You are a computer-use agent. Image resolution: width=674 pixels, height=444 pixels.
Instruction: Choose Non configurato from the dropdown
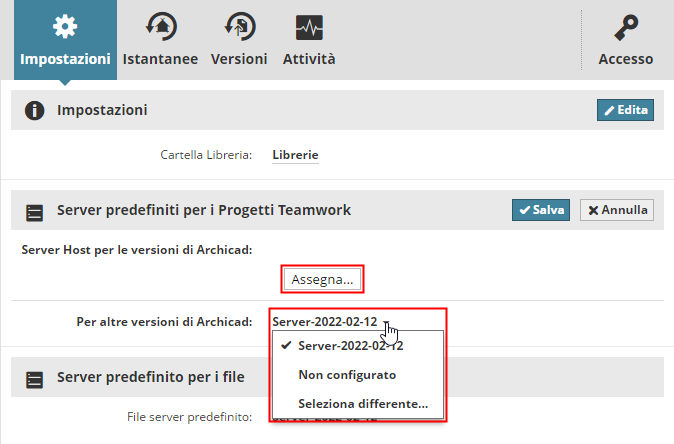coord(347,375)
